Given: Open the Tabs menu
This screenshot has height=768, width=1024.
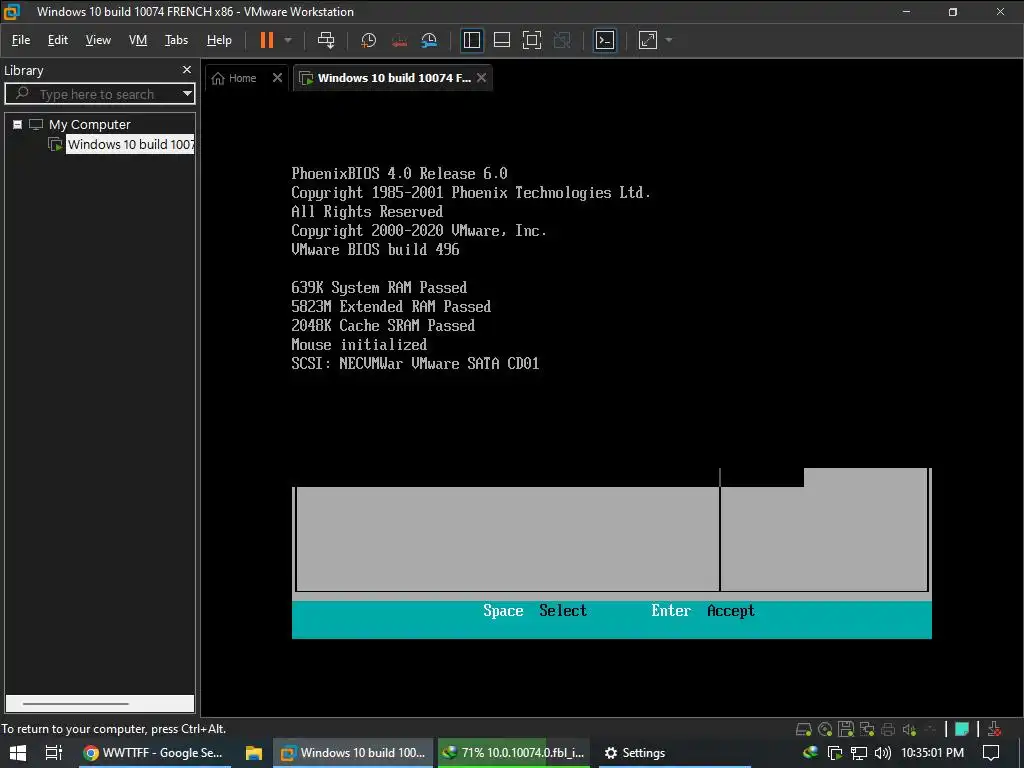Looking at the screenshot, I should [x=176, y=40].
